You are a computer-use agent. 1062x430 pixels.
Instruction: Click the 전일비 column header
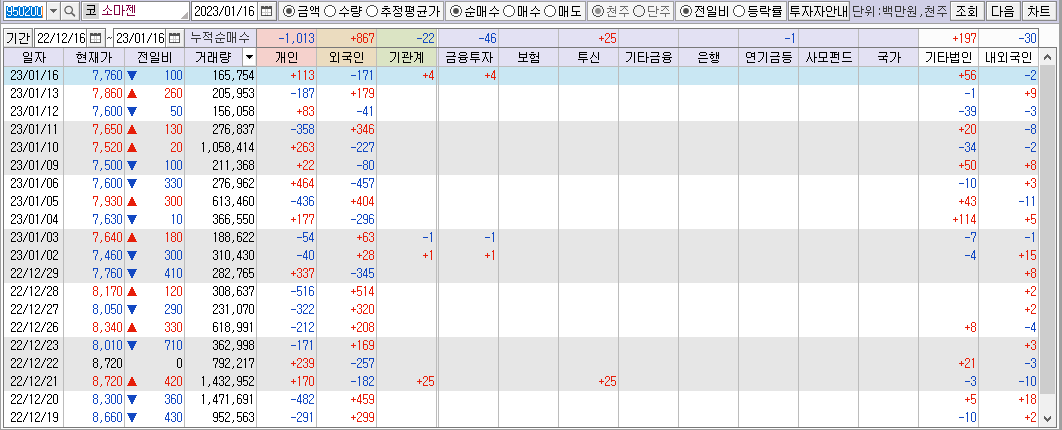[154, 58]
